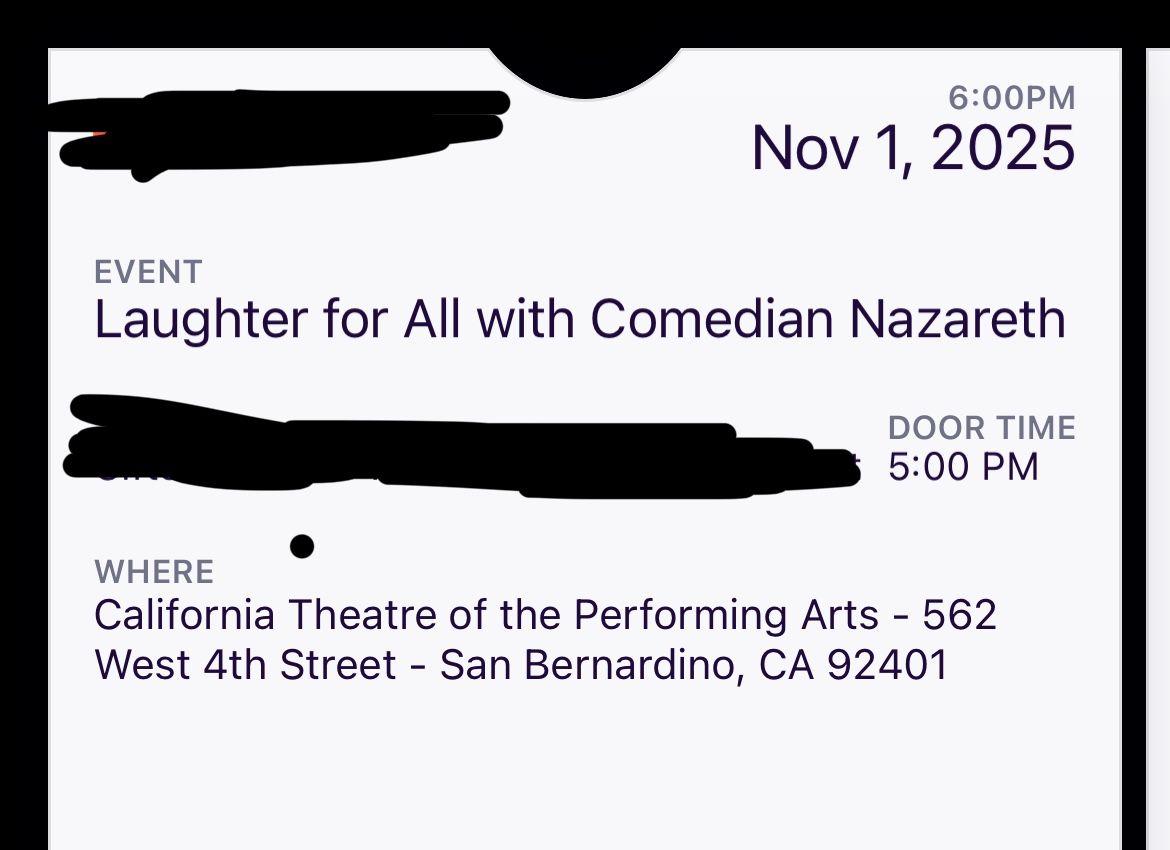1170x850 pixels.
Task: Click the DOOR TIME label
Action: pos(982,427)
